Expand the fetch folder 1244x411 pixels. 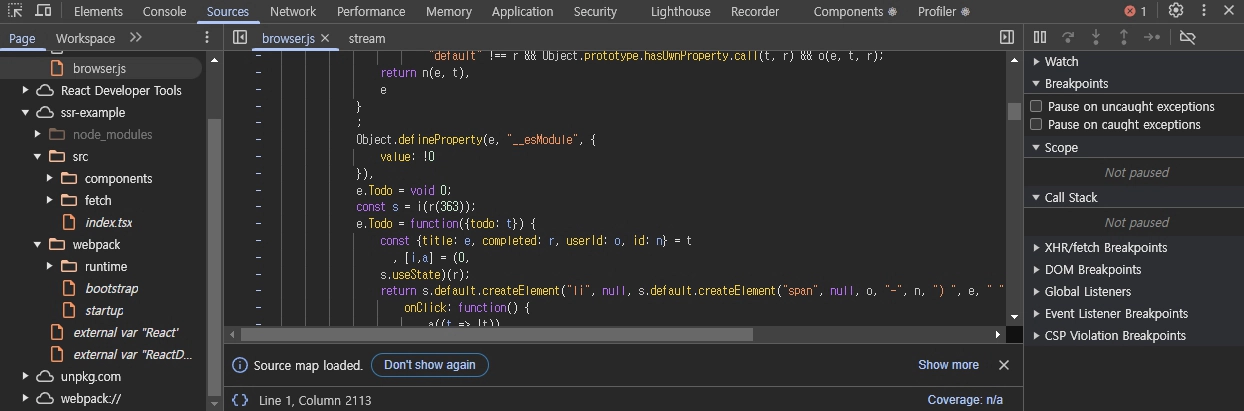point(50,200)
